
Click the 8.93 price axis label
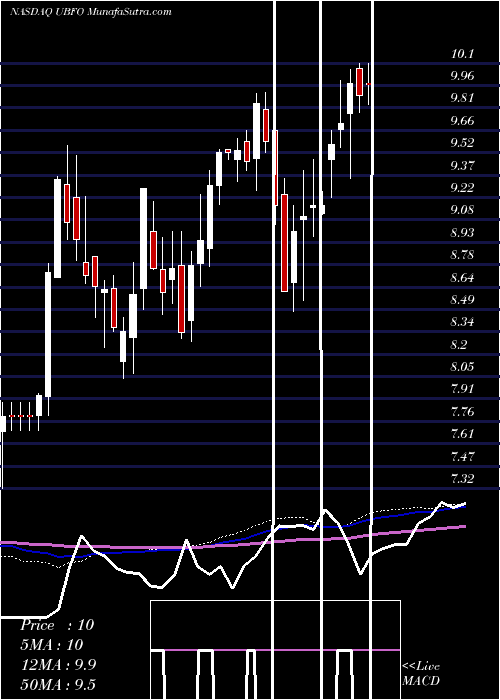(x=462, y=233)
